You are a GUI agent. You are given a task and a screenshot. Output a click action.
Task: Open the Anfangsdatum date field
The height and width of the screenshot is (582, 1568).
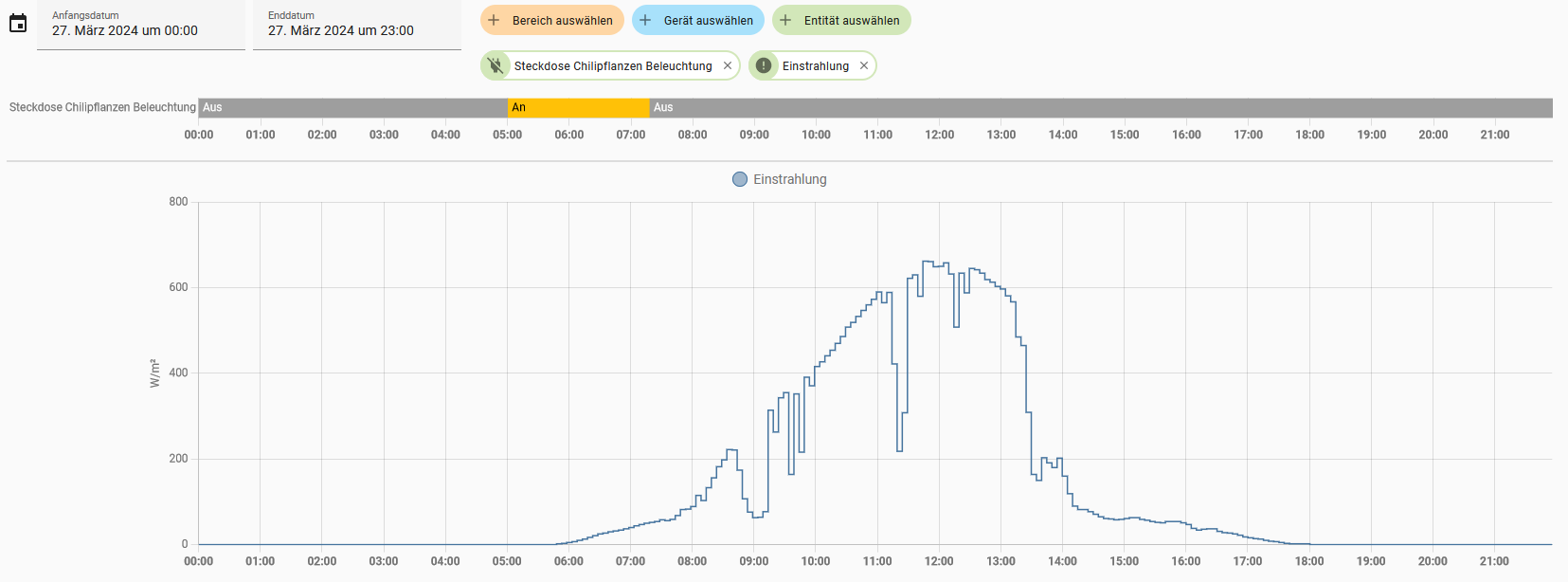(x=140, y=25)
